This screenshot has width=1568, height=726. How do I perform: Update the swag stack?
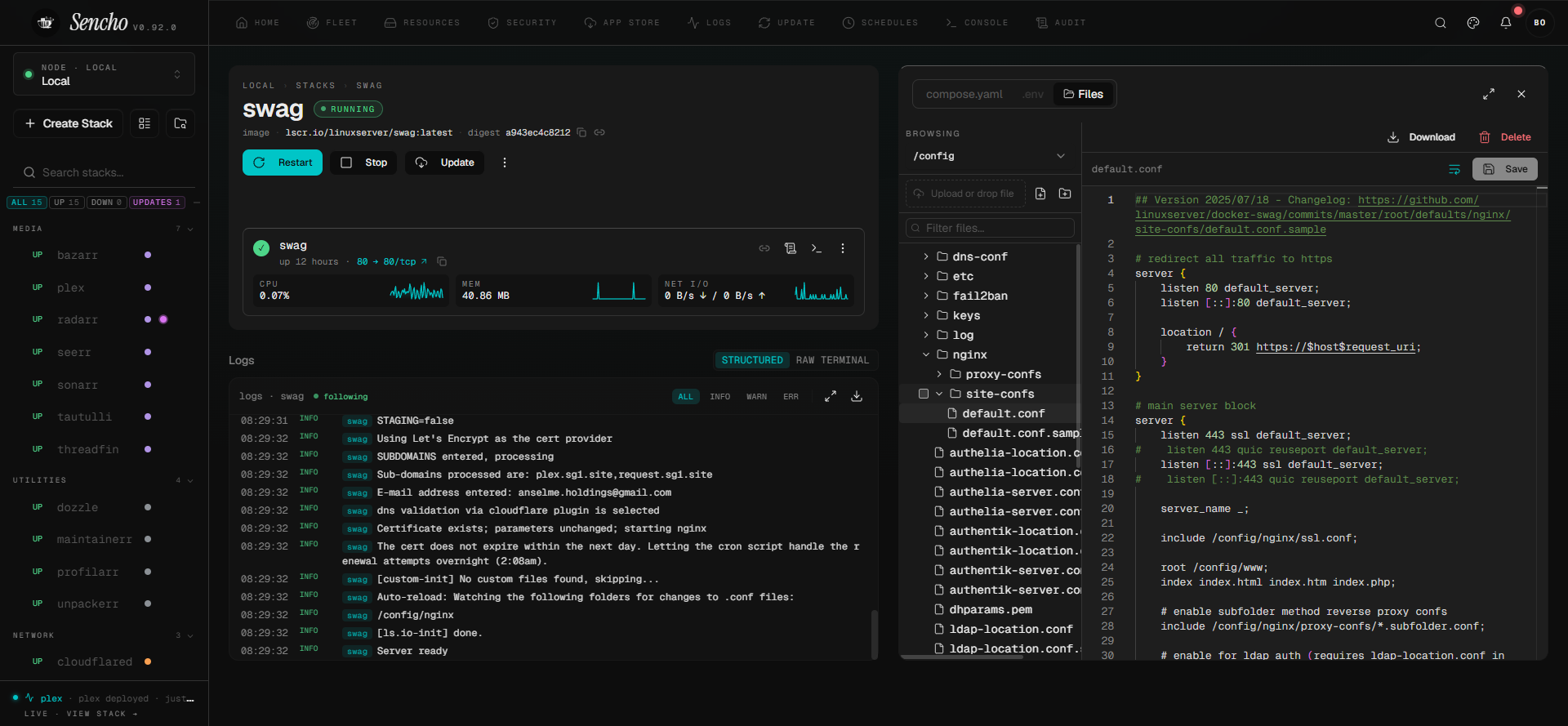pyautogui.click(x=445, y=163)
